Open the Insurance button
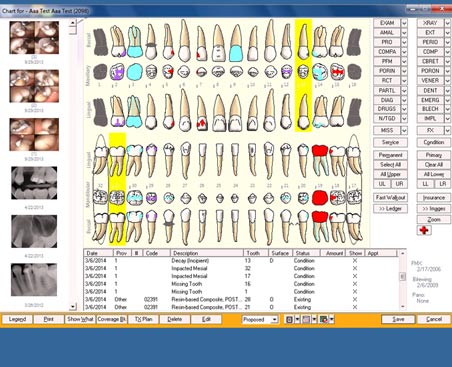The image size is (452, 367). [434, 198]
